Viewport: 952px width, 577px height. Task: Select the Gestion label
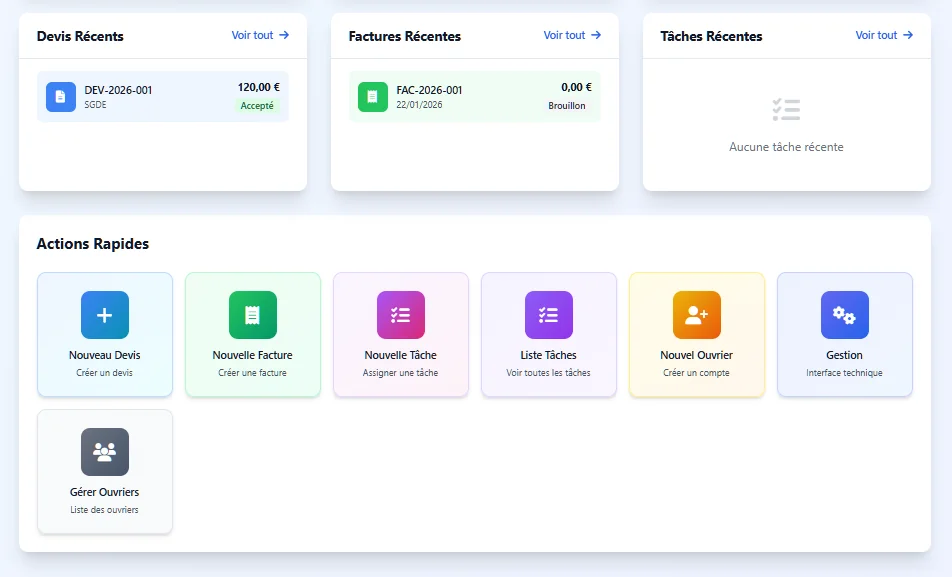pyautogui.click(x=845, y=355)
